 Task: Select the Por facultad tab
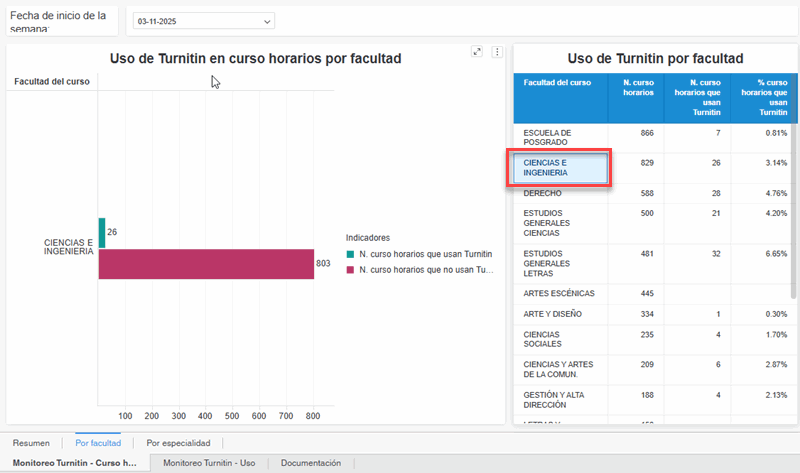click(98, 442)
